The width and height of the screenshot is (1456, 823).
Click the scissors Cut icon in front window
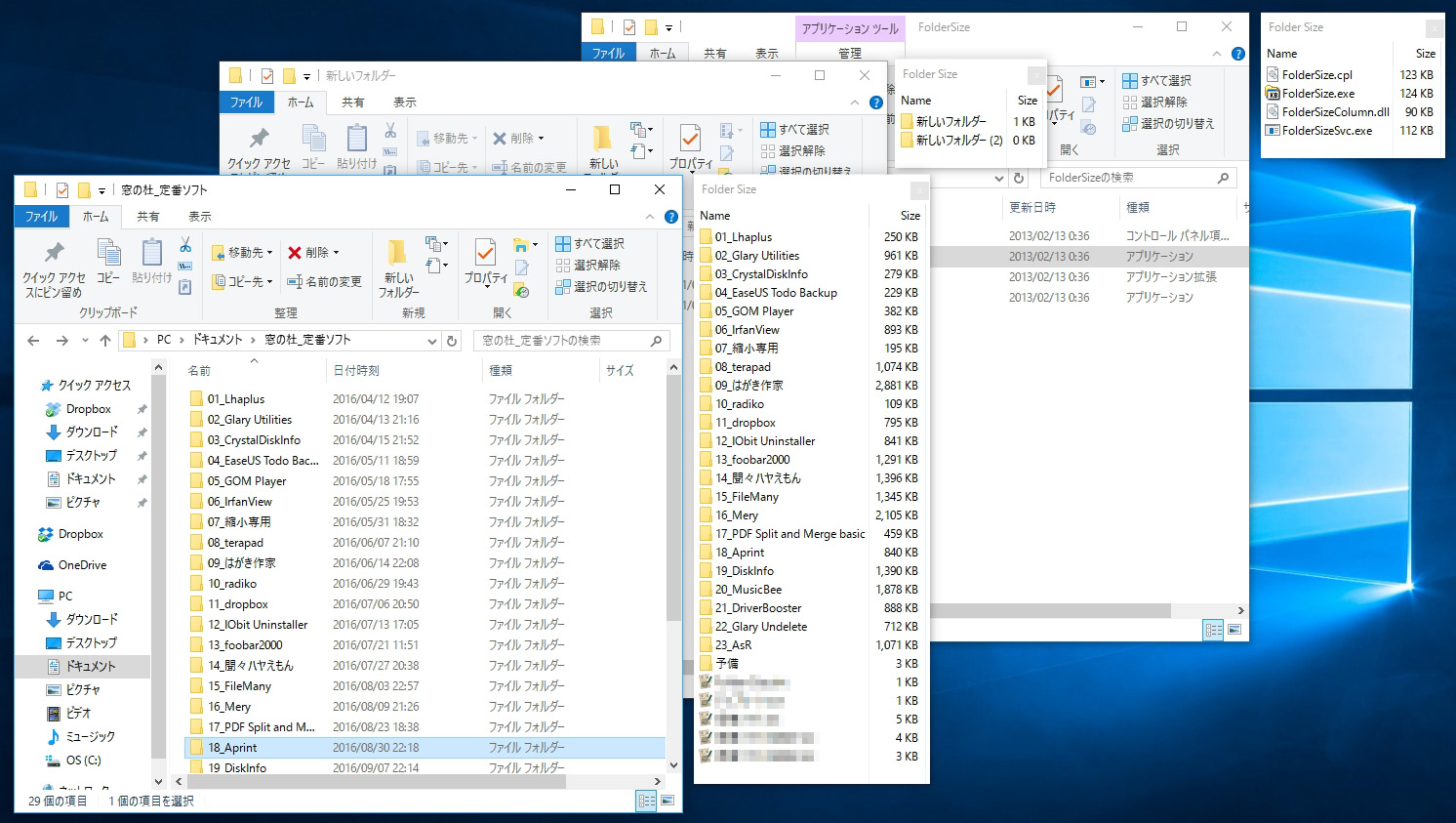pyautogui.click(x=185, y=245)
